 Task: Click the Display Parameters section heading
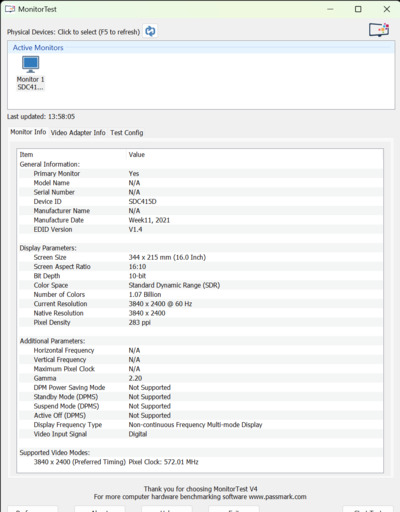48,248
